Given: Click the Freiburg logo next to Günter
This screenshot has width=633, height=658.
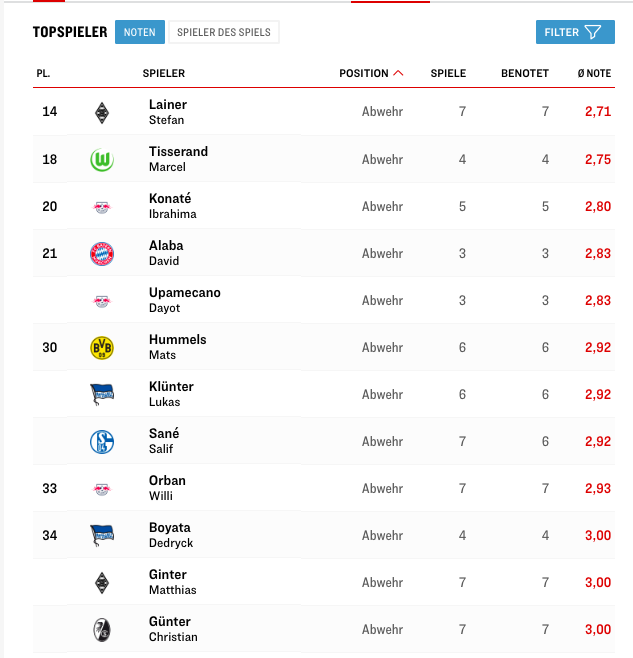Looking at the screenshot, I should pyautogui.click(x=102, y=629).
